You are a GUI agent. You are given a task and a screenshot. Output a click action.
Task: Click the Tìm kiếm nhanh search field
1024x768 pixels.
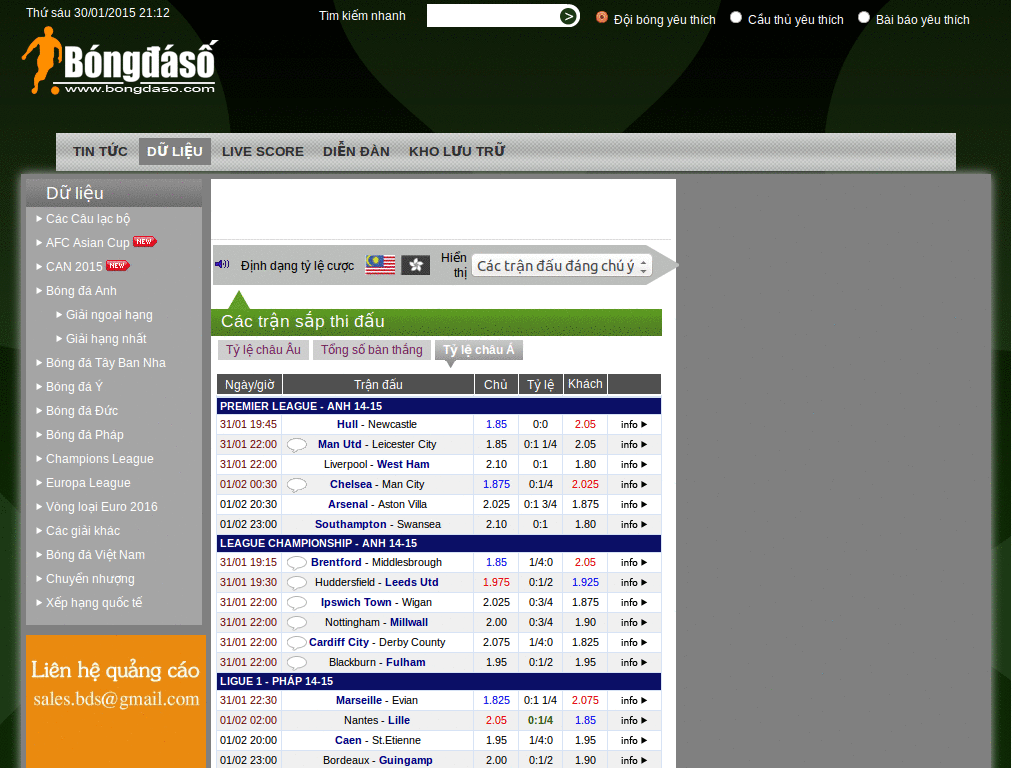493,16
